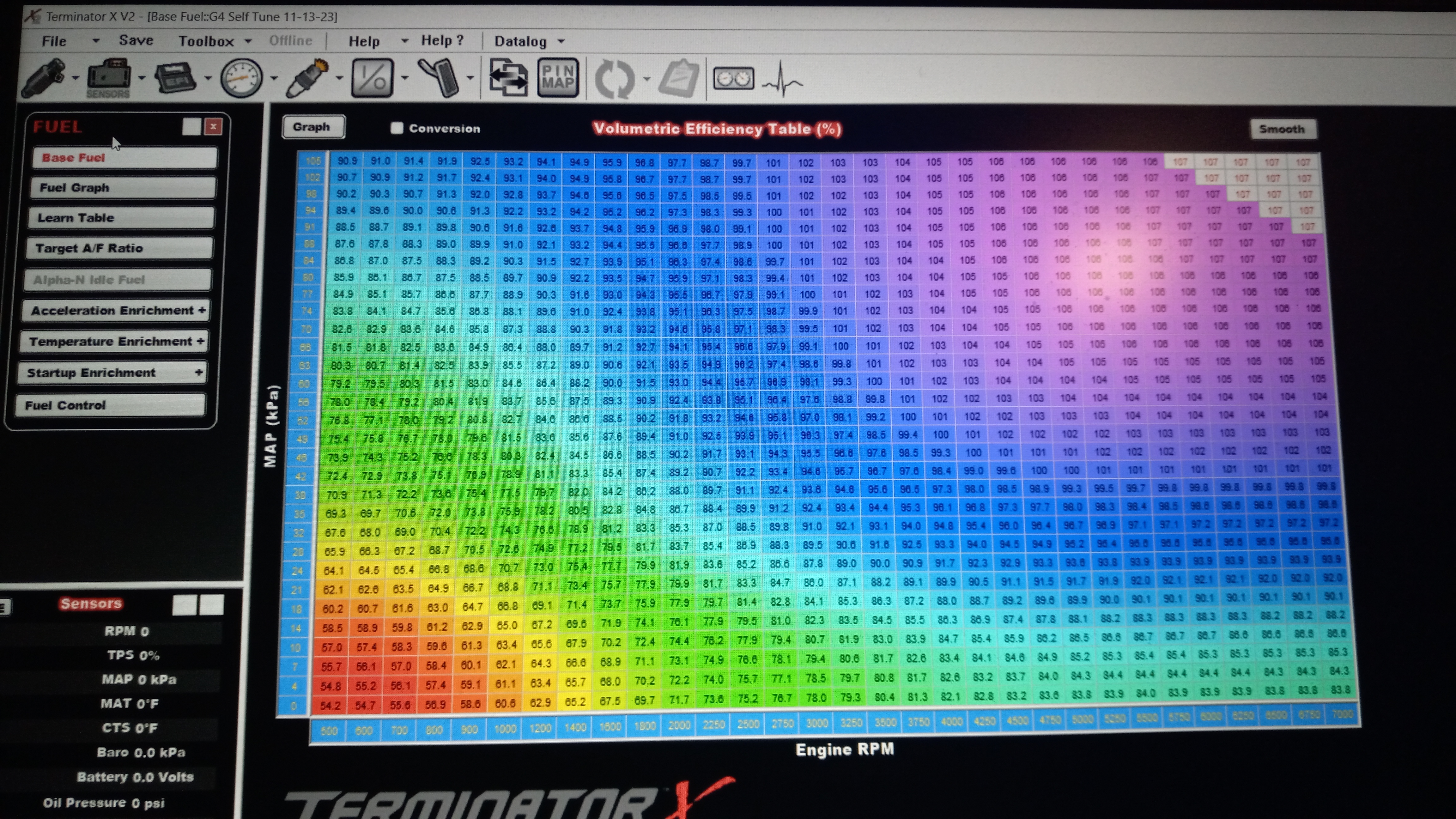This screenshot has height=819, width=1456.
Task: Expand dropdown arrow next to injector icon
Action: [75, 78]
